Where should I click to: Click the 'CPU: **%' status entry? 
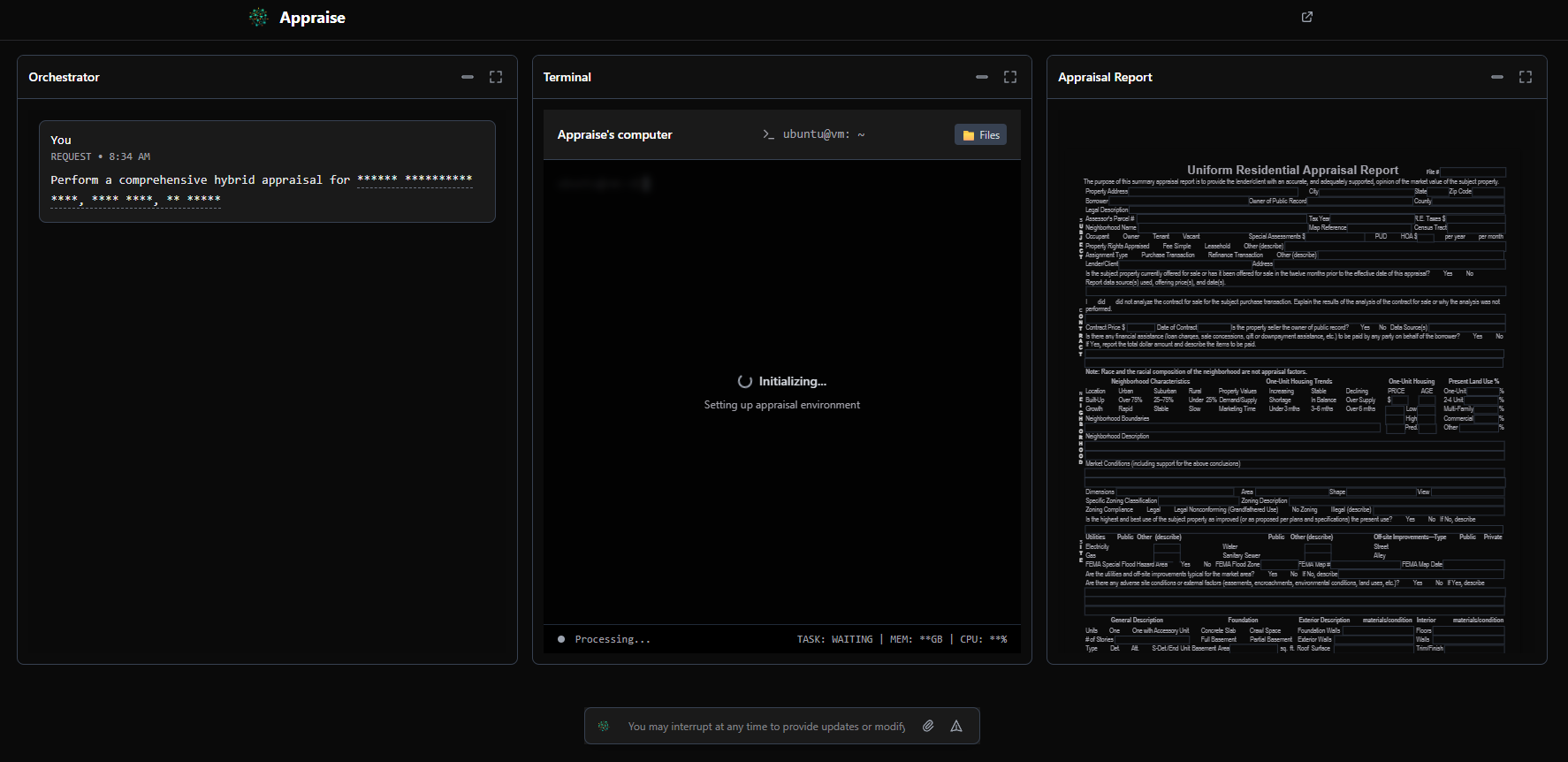[983, 639]
